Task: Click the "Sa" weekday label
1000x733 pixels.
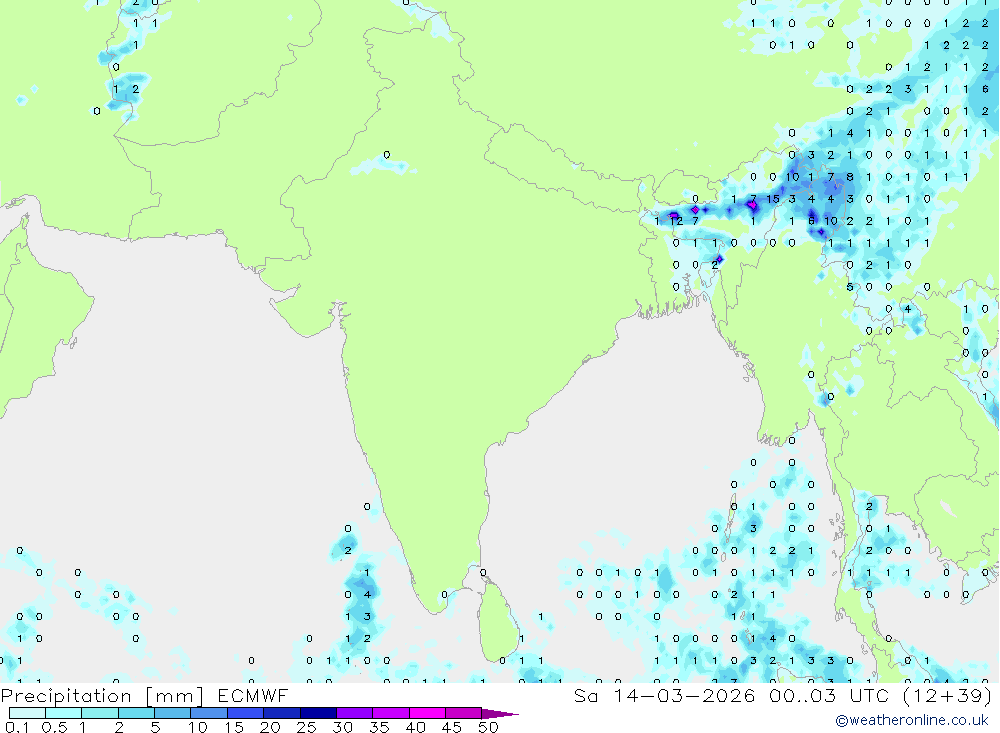Action: [585, 695]
